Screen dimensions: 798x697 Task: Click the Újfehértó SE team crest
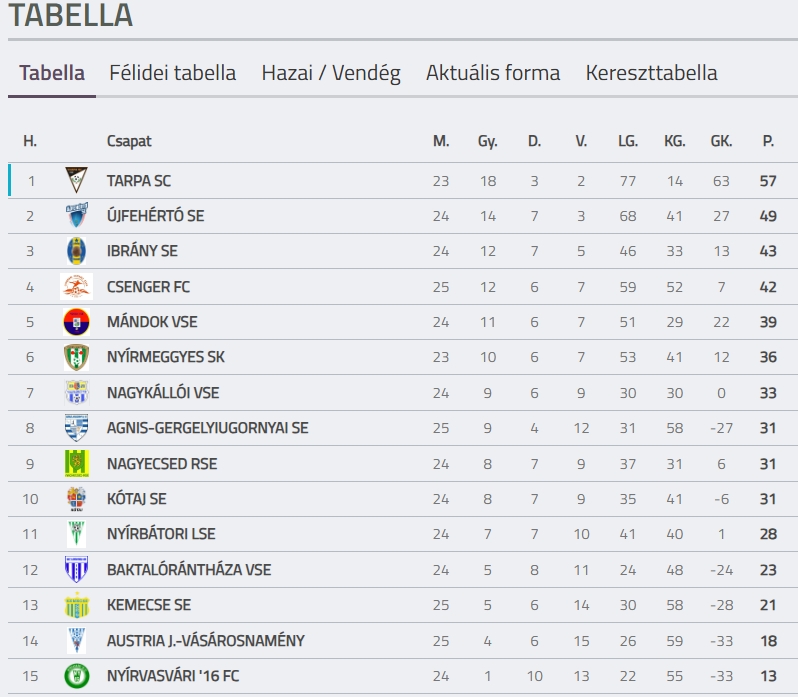pyautogui.click(x=76, y=215)
